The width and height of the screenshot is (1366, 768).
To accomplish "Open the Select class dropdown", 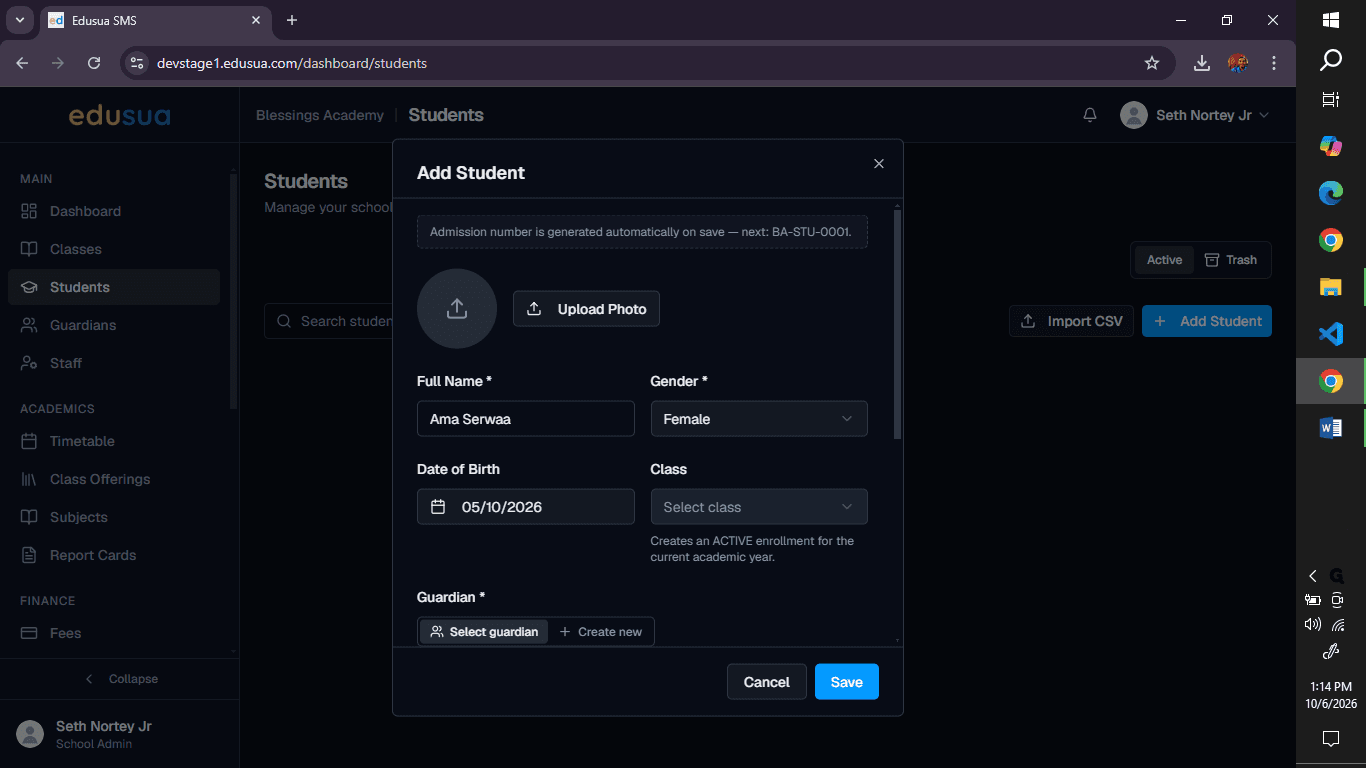I will [x=759, y=507].
